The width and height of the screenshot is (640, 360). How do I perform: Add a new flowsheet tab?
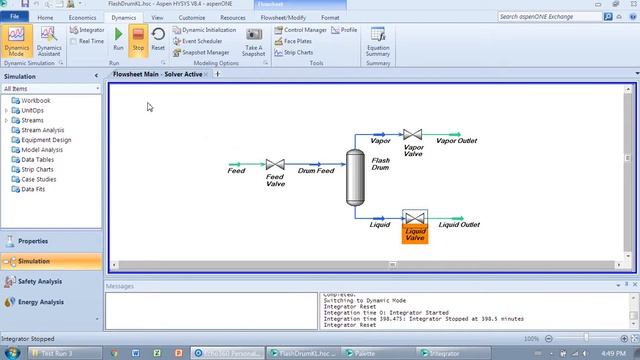point(218,74)
